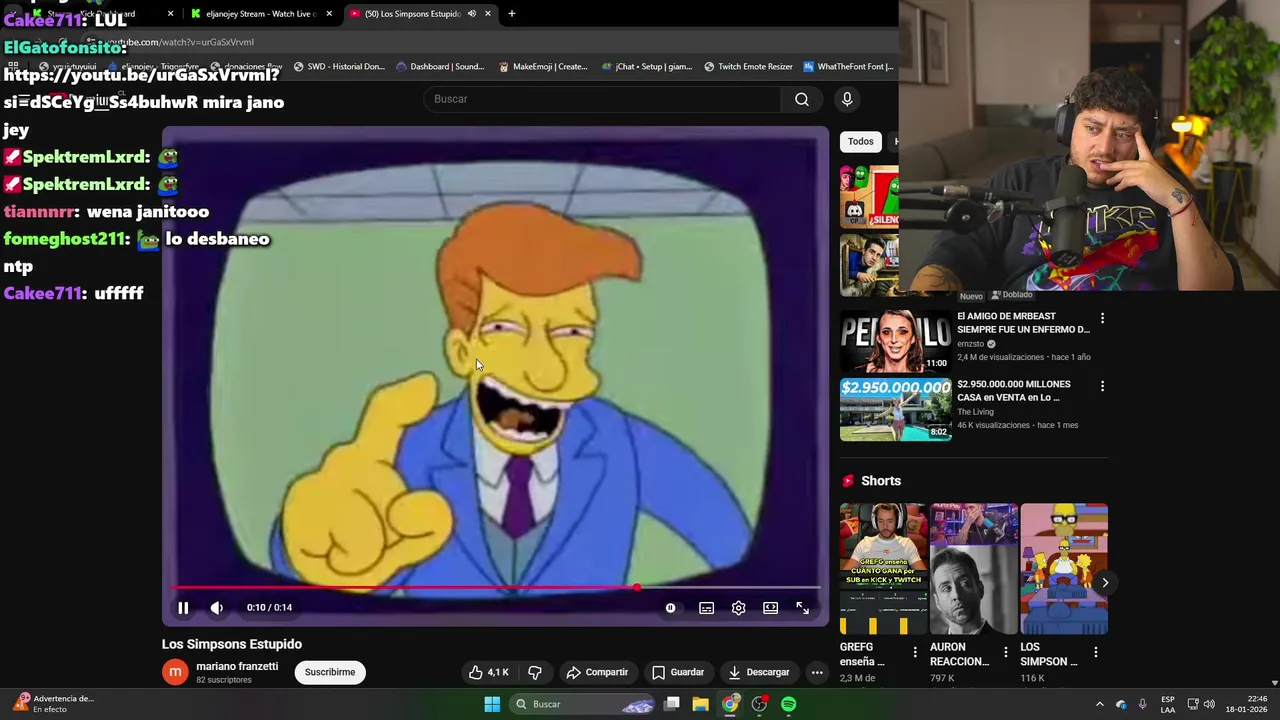Open the PERFALO thumbnail 11:00 video

click(895, 340)
